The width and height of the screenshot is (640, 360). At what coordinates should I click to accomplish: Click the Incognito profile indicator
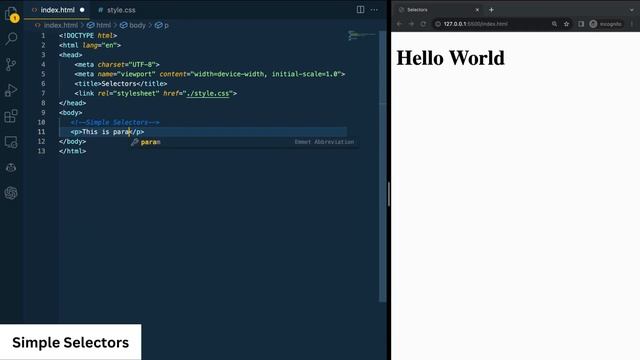606,24
